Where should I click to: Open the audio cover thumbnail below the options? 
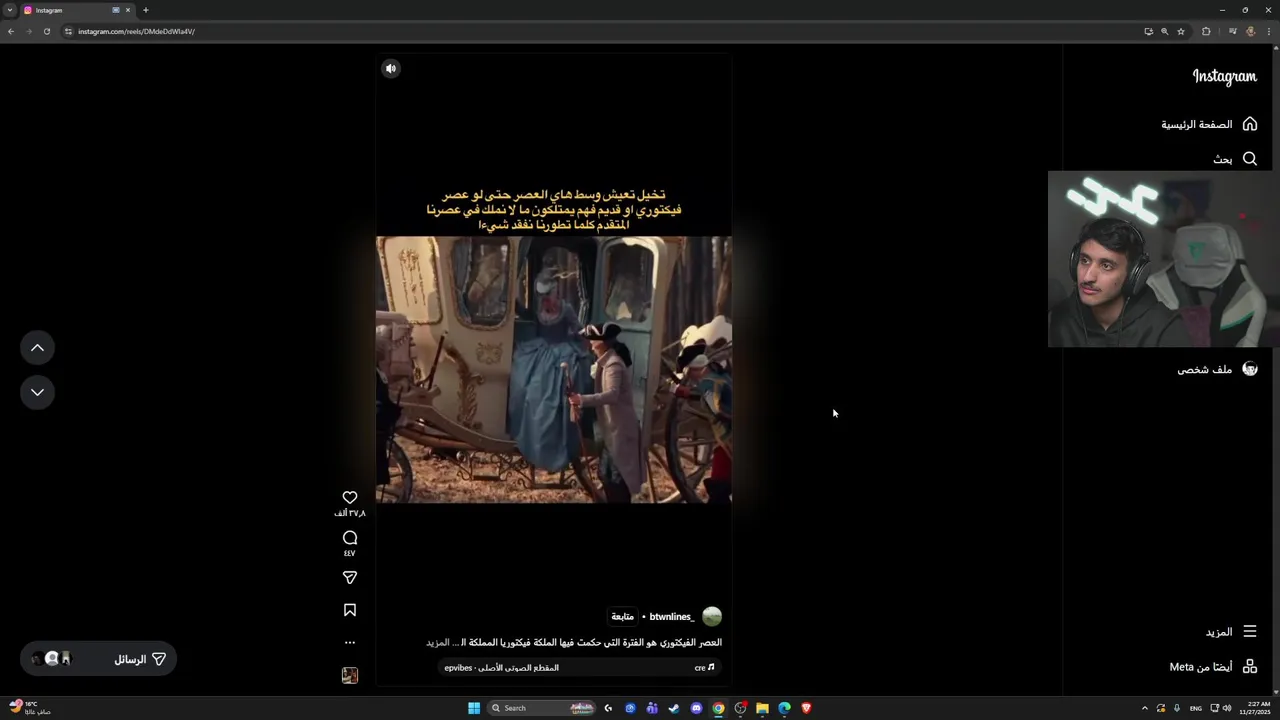point(350,676)
